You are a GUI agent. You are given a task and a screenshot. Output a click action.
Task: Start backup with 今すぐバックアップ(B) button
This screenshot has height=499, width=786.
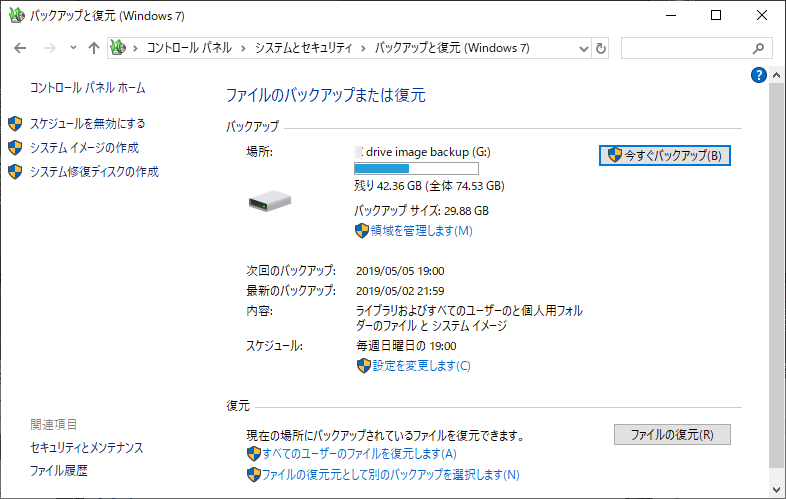tap(665, 155)
